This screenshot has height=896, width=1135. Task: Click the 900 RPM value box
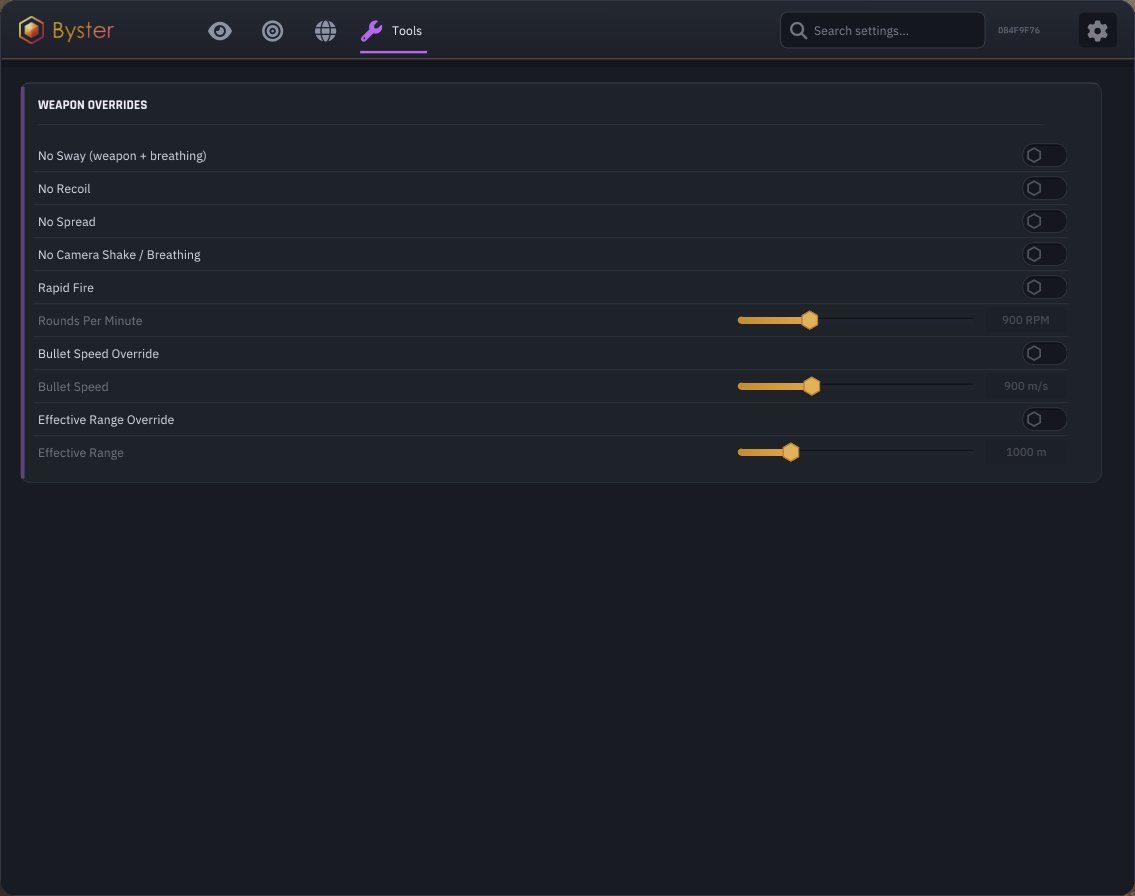(x=1026, y=320)
